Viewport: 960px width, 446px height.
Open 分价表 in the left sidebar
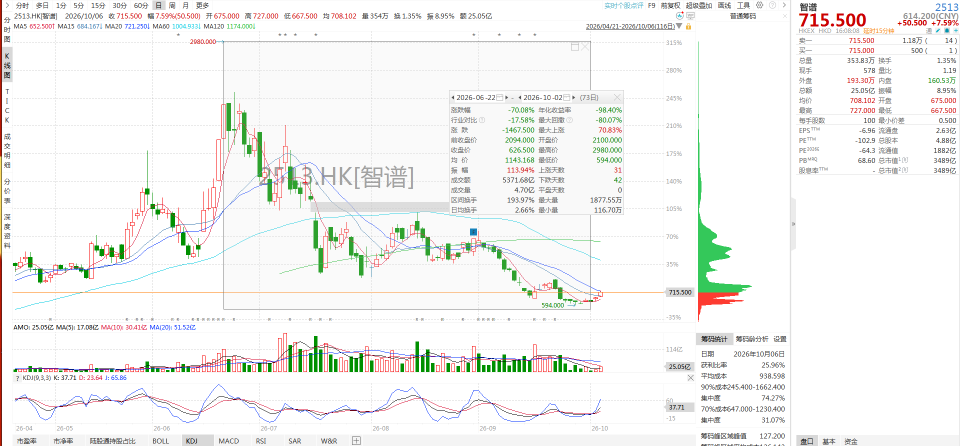coord(7,191)
